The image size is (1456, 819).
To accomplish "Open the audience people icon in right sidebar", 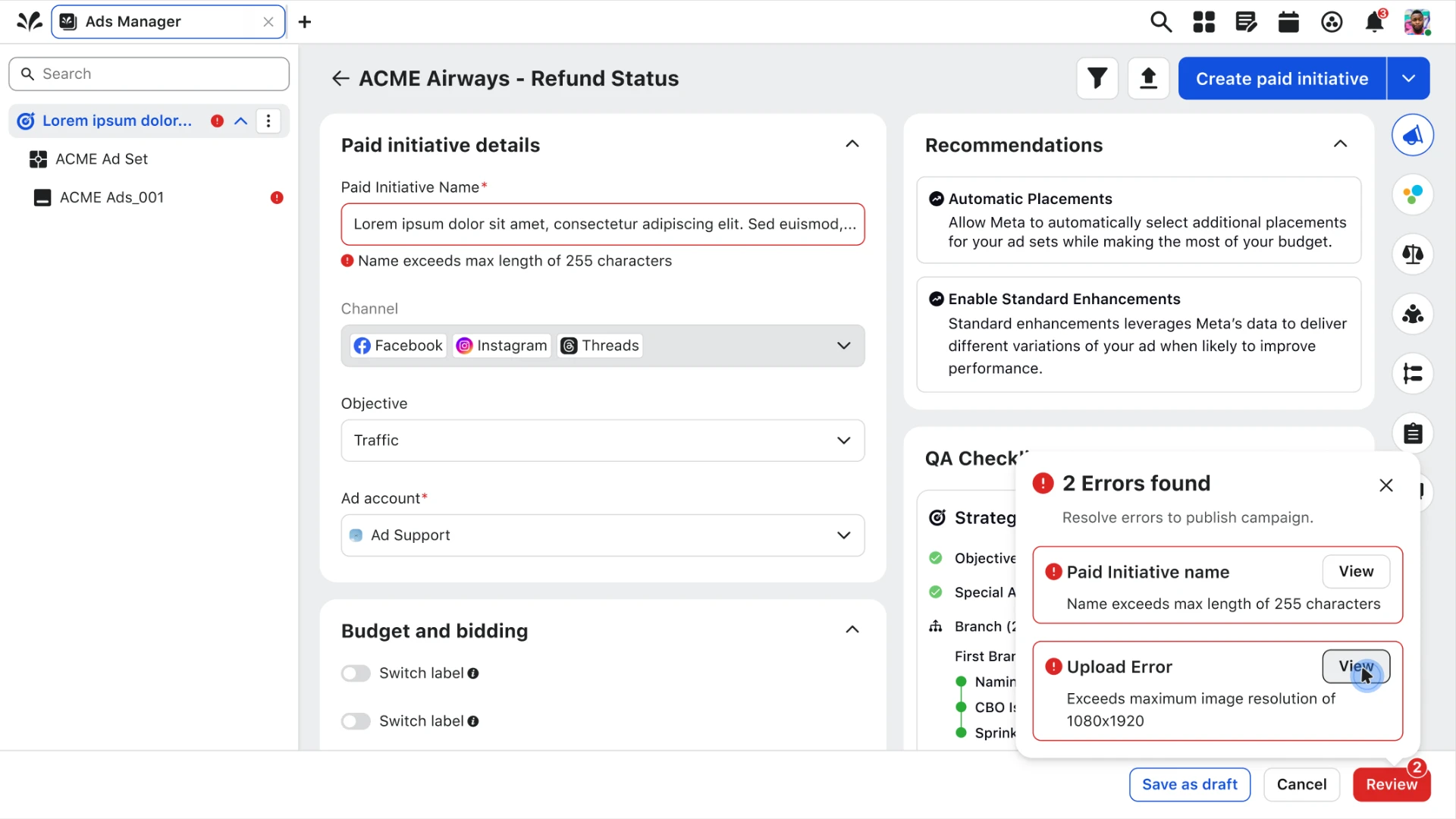I will [x=1413, y=314].
